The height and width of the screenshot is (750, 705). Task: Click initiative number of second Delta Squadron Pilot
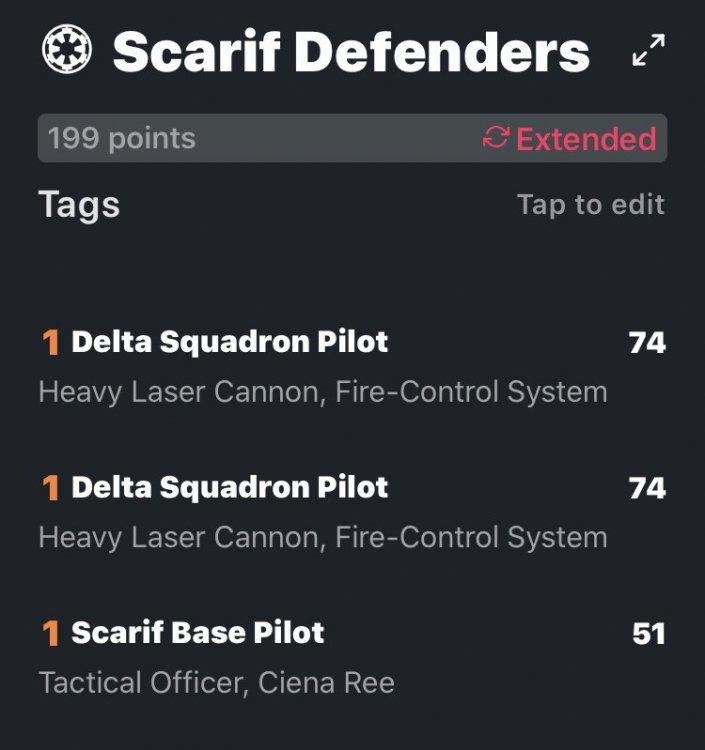pos(50,488)
